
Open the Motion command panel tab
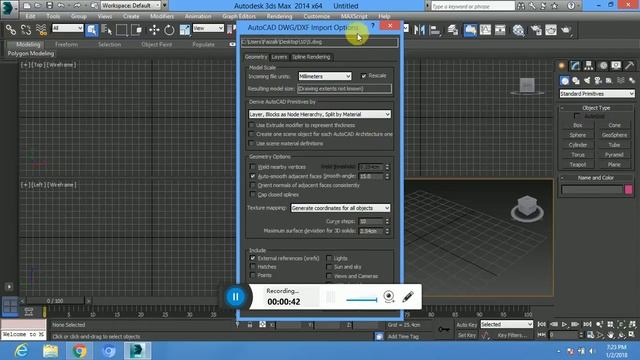pyautogui.click(x=603, y=66)
